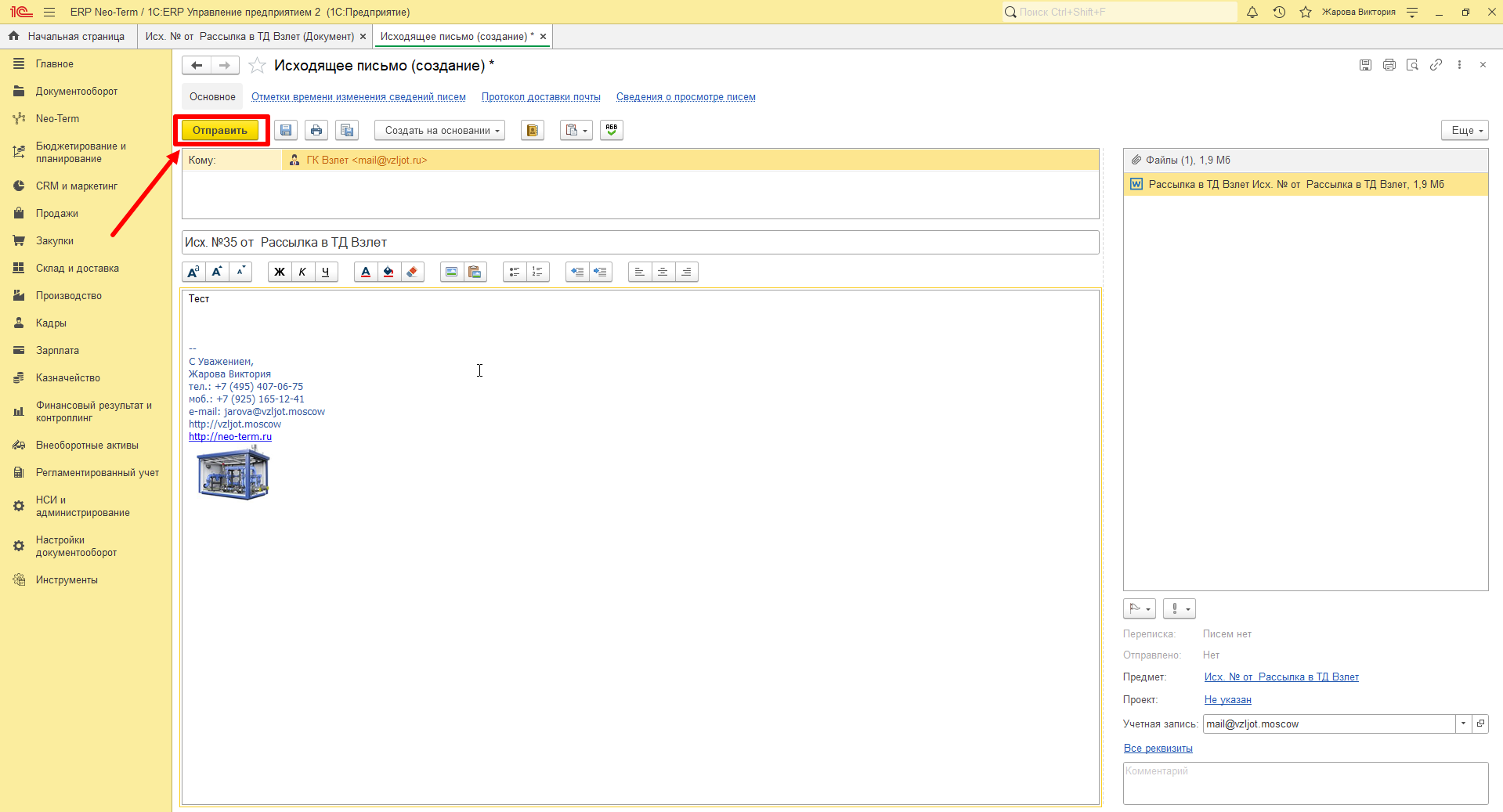
Task: Expand the Учетная запись dropdown arrow
Action: click(1463, 724)
